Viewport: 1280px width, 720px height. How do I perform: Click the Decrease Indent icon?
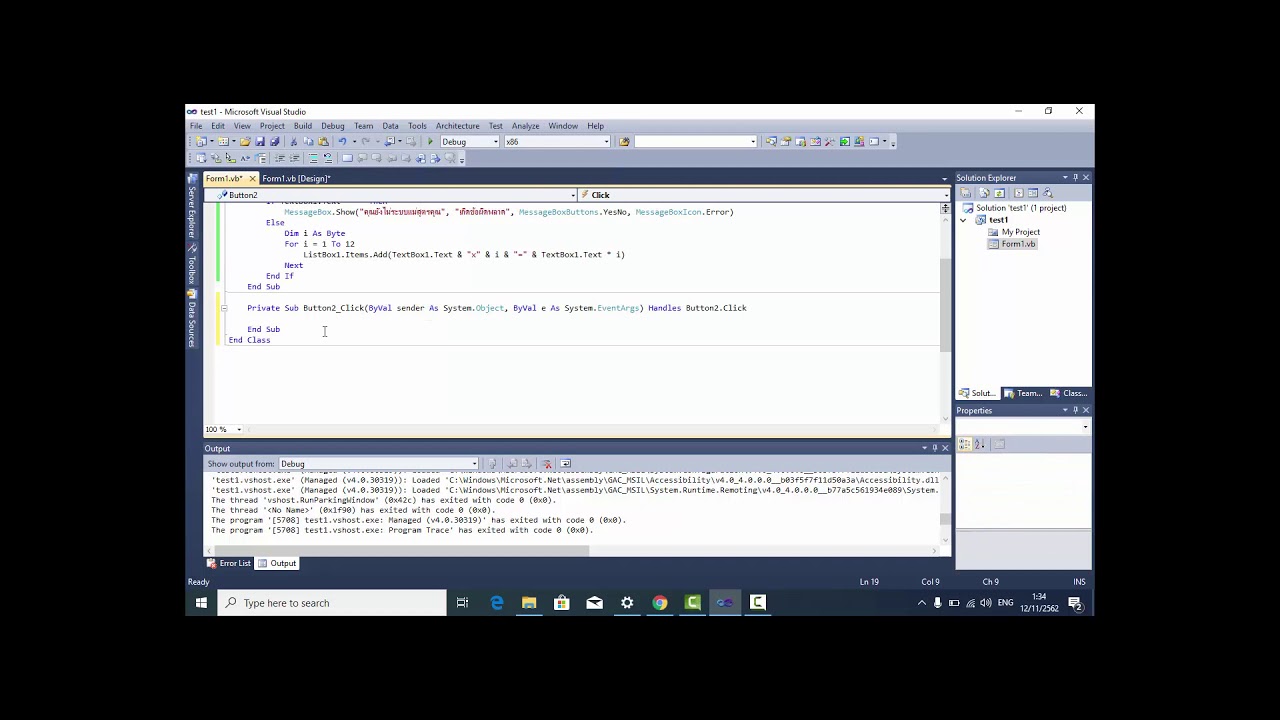tap(280, 158)
